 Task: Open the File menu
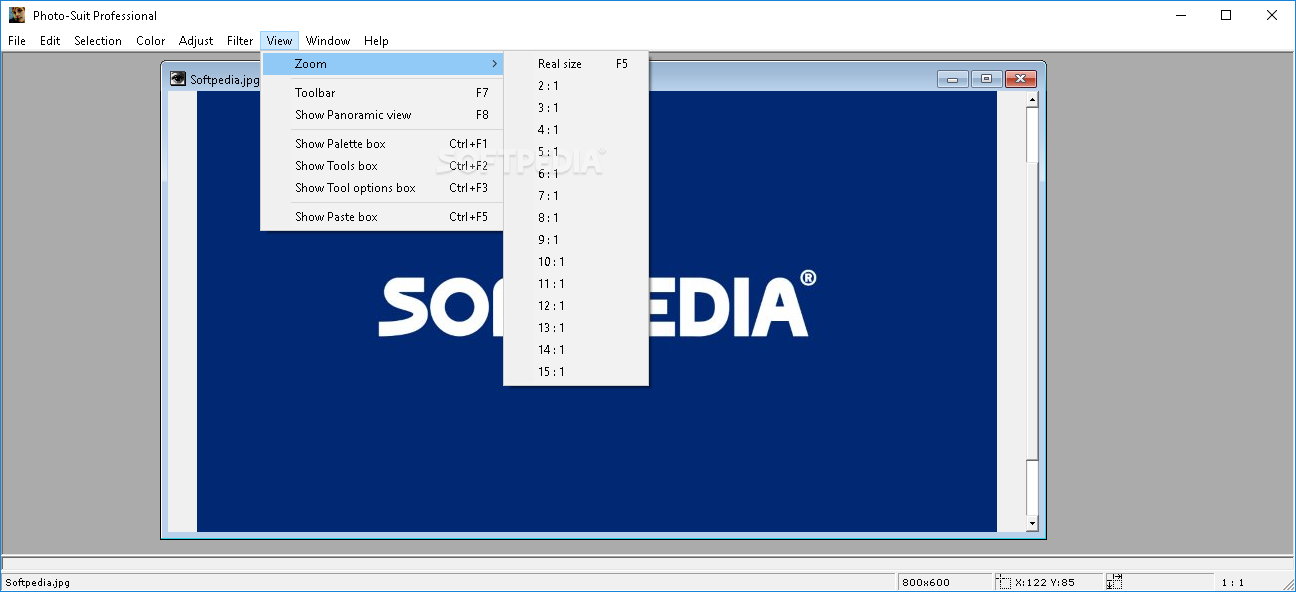[16, 41]
